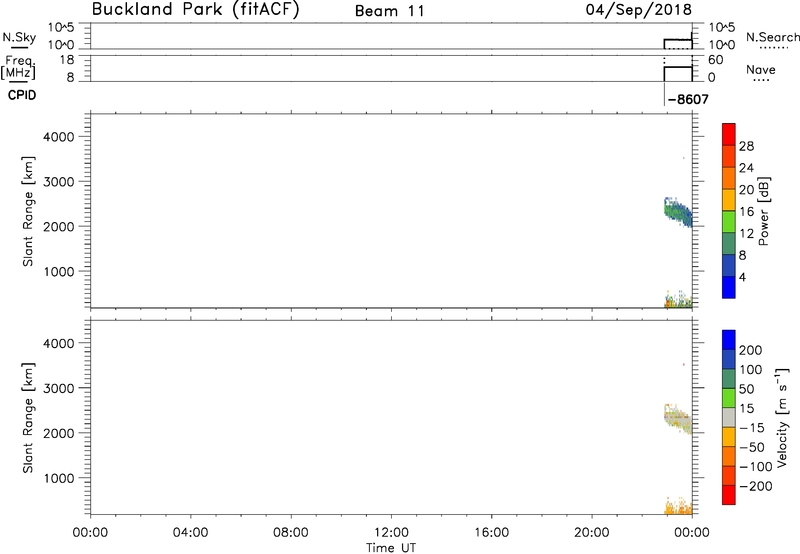Viewport: 800px width, 554px height.
Task: Click the 24 tick on Power colorbar
Action: (x=746, y=168)
